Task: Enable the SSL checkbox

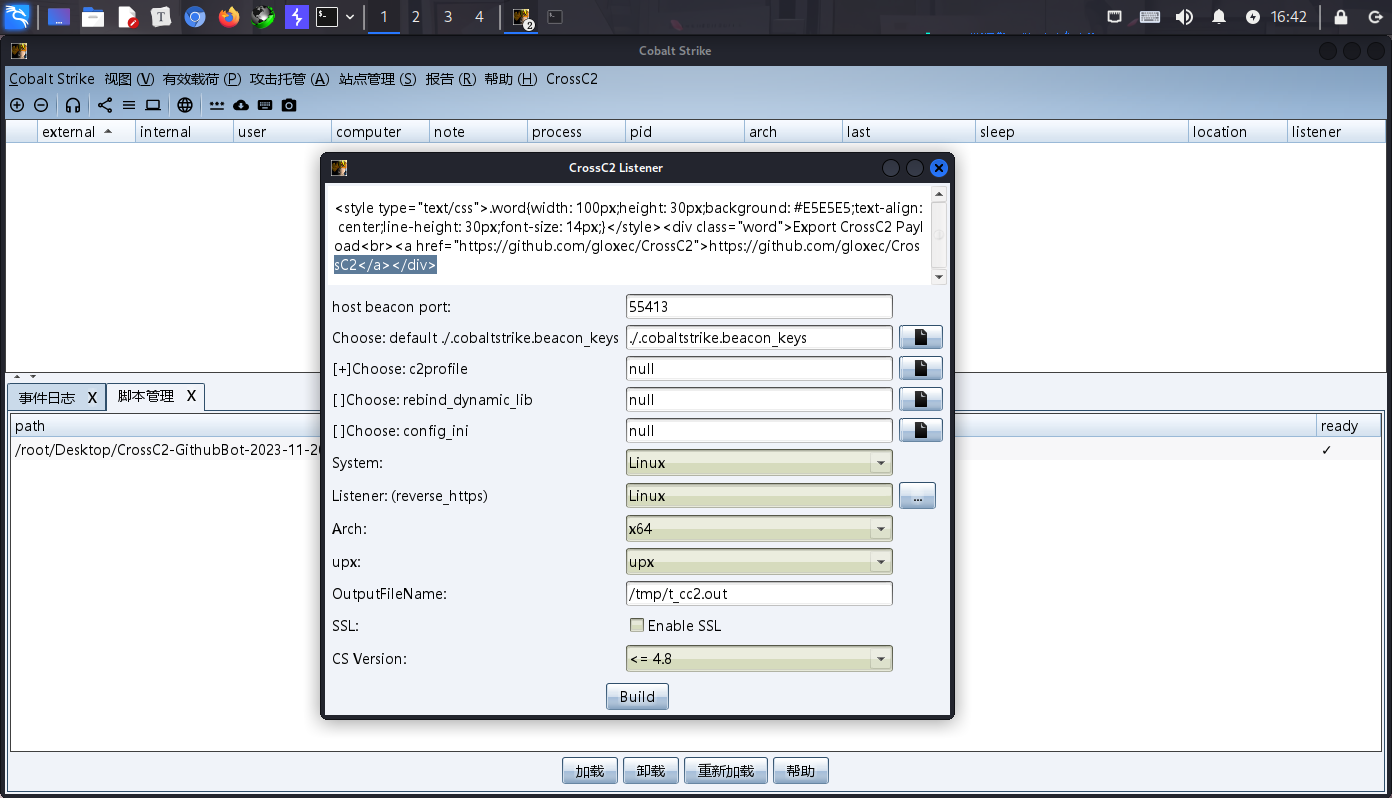Action: [637, 626]
